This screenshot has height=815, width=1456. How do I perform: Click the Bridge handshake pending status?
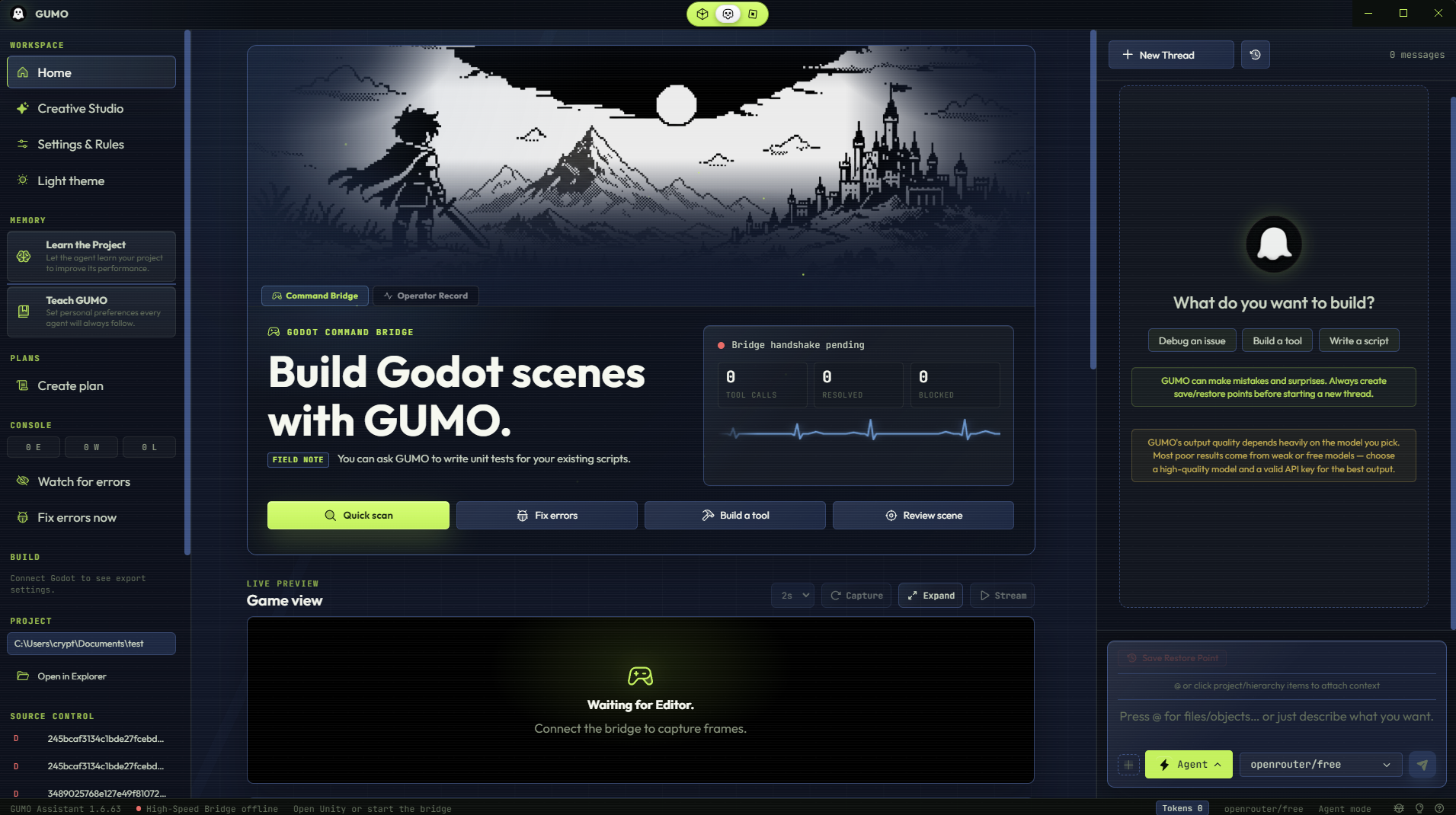(791, 345)
